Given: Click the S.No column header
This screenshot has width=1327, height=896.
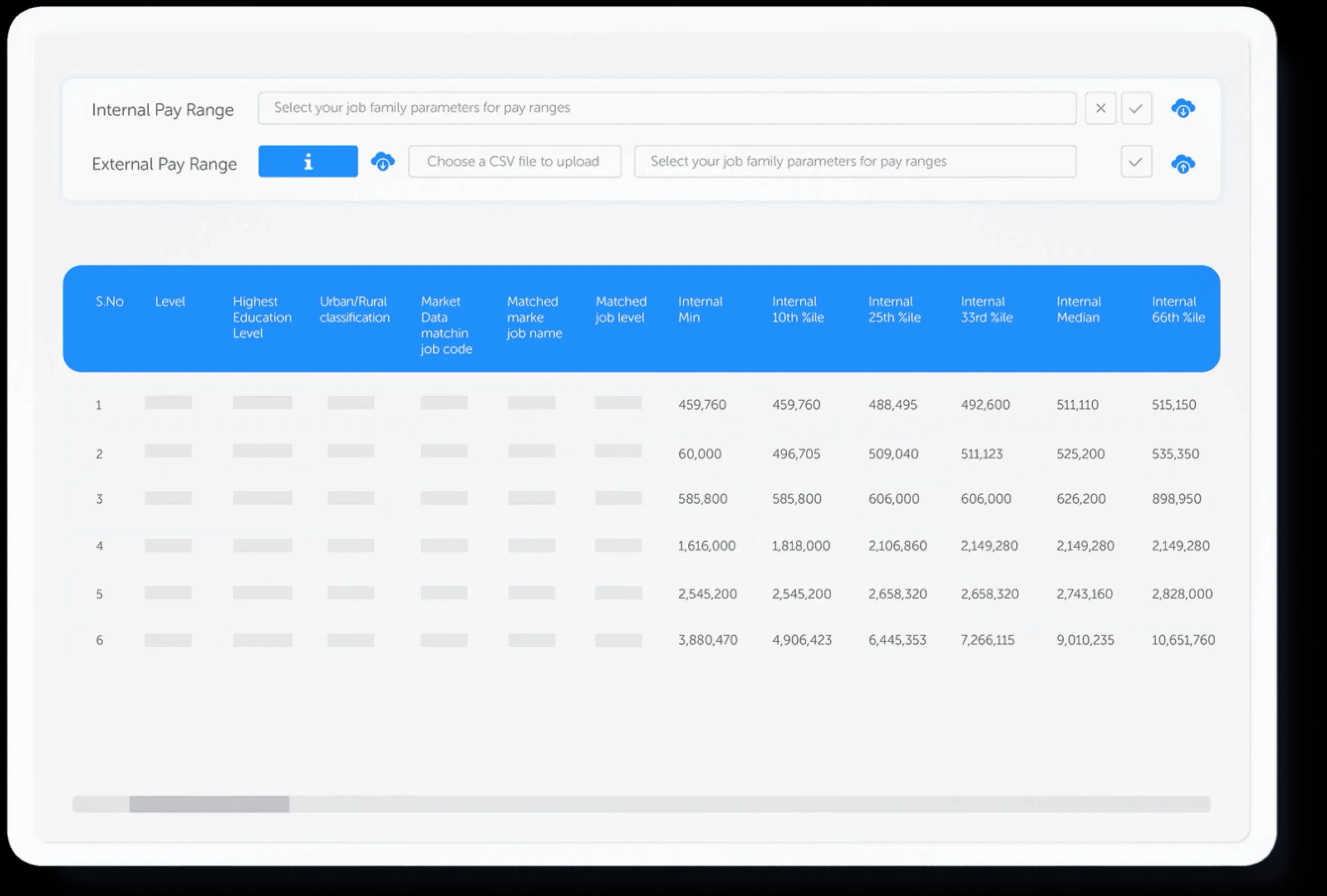Looking at the screenshot, I should [x=109, y=301].
